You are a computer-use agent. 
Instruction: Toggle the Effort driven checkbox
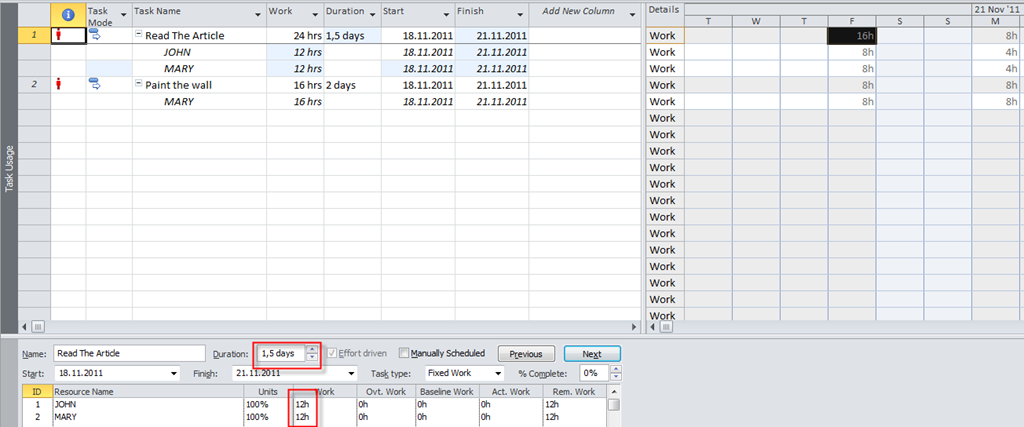tap(331, 353)
